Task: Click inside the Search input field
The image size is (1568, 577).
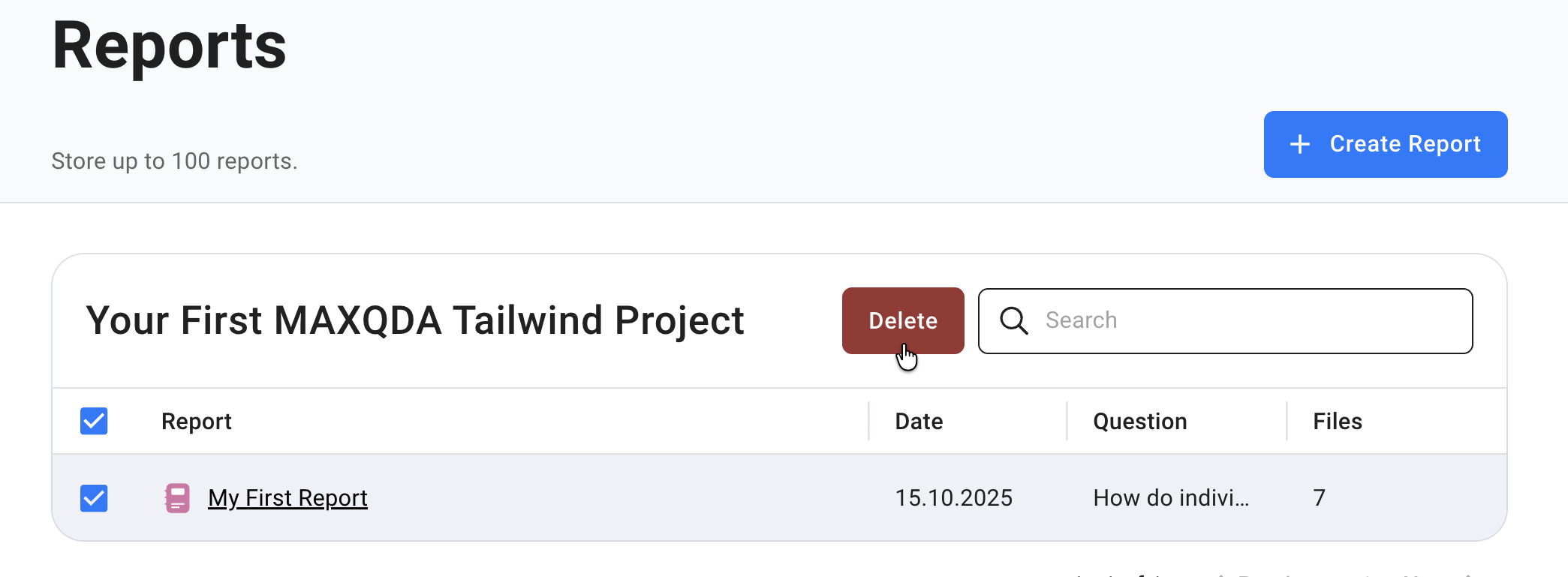Action: (x=1201, y=320)
